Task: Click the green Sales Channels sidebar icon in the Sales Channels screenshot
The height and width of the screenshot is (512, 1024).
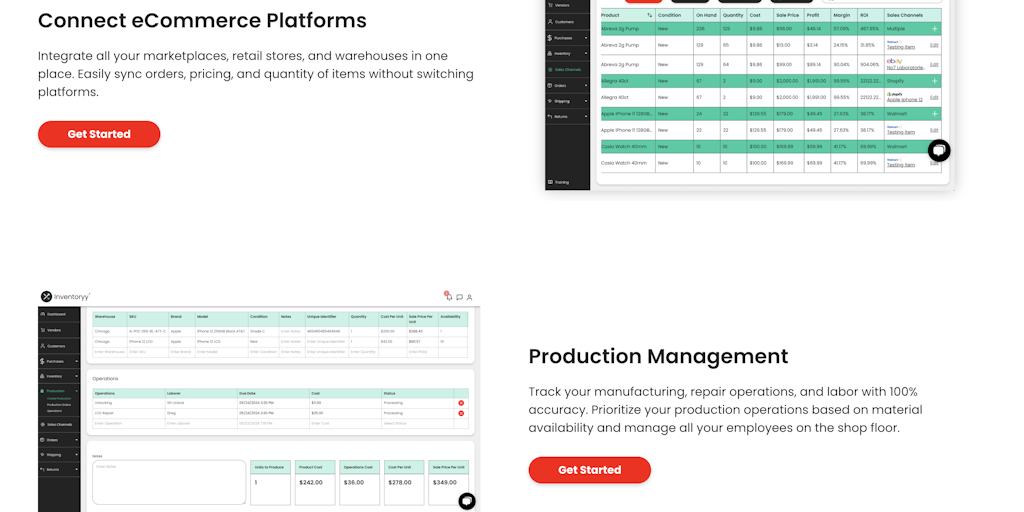Action: point(550,69)
